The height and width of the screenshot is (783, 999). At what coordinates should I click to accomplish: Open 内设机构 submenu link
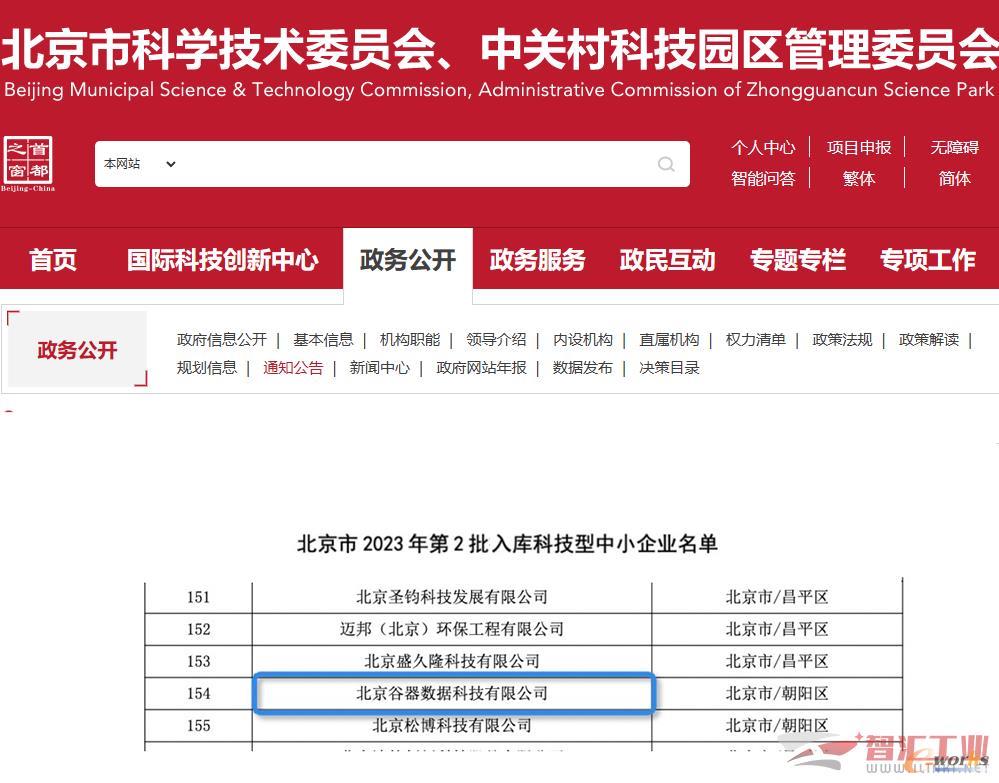coord(582,340)
